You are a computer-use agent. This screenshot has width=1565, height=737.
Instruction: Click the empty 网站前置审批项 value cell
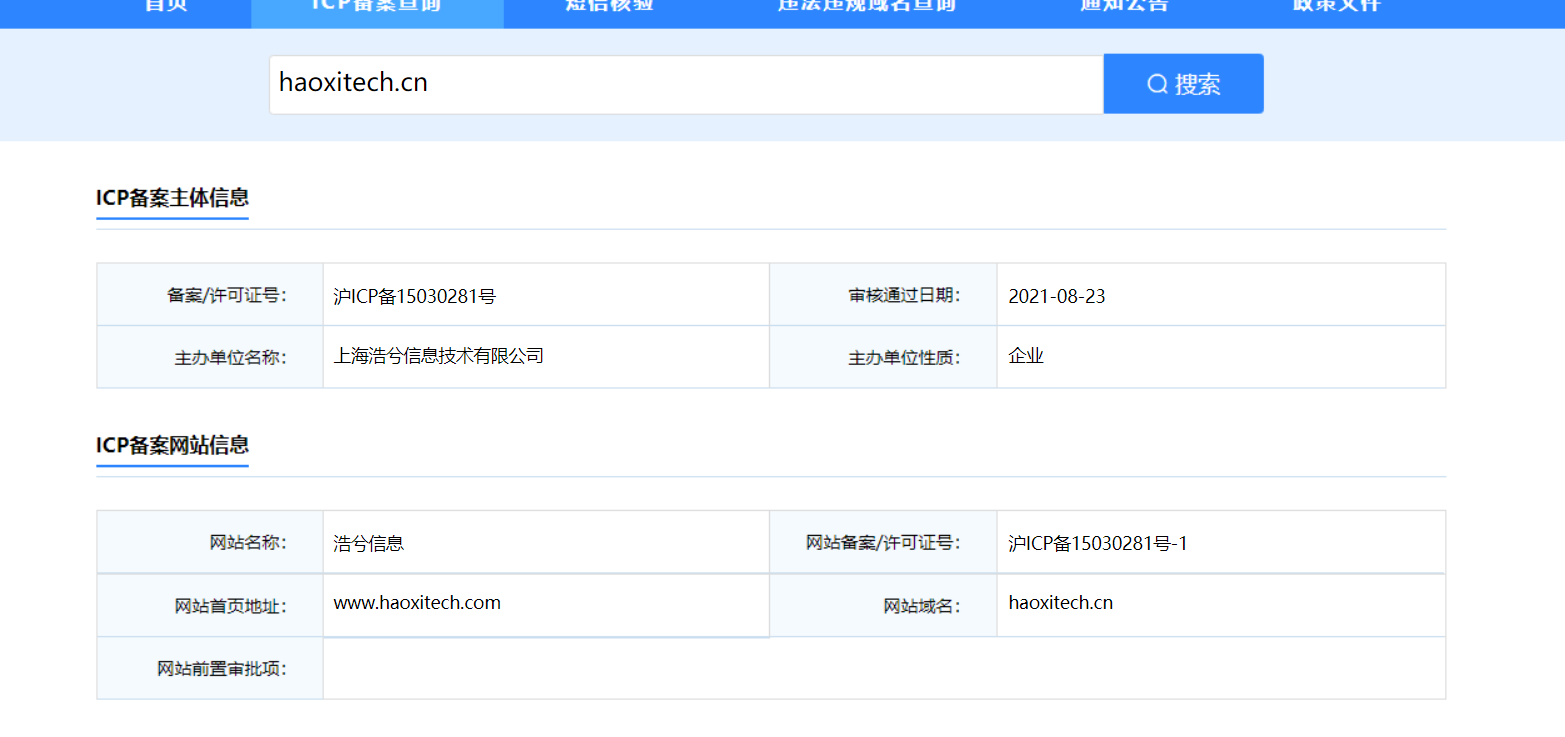884,668
